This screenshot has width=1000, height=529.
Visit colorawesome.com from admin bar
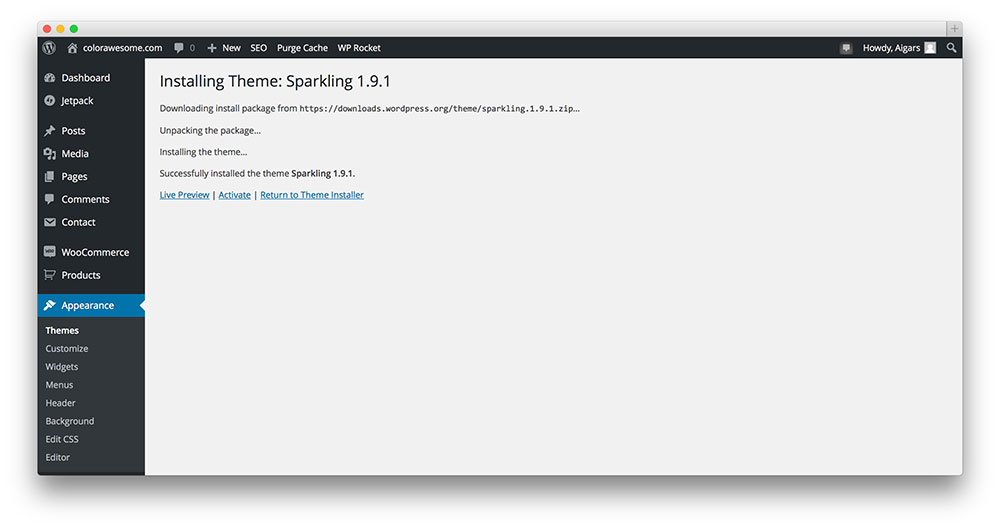click(x=122, y=48)
